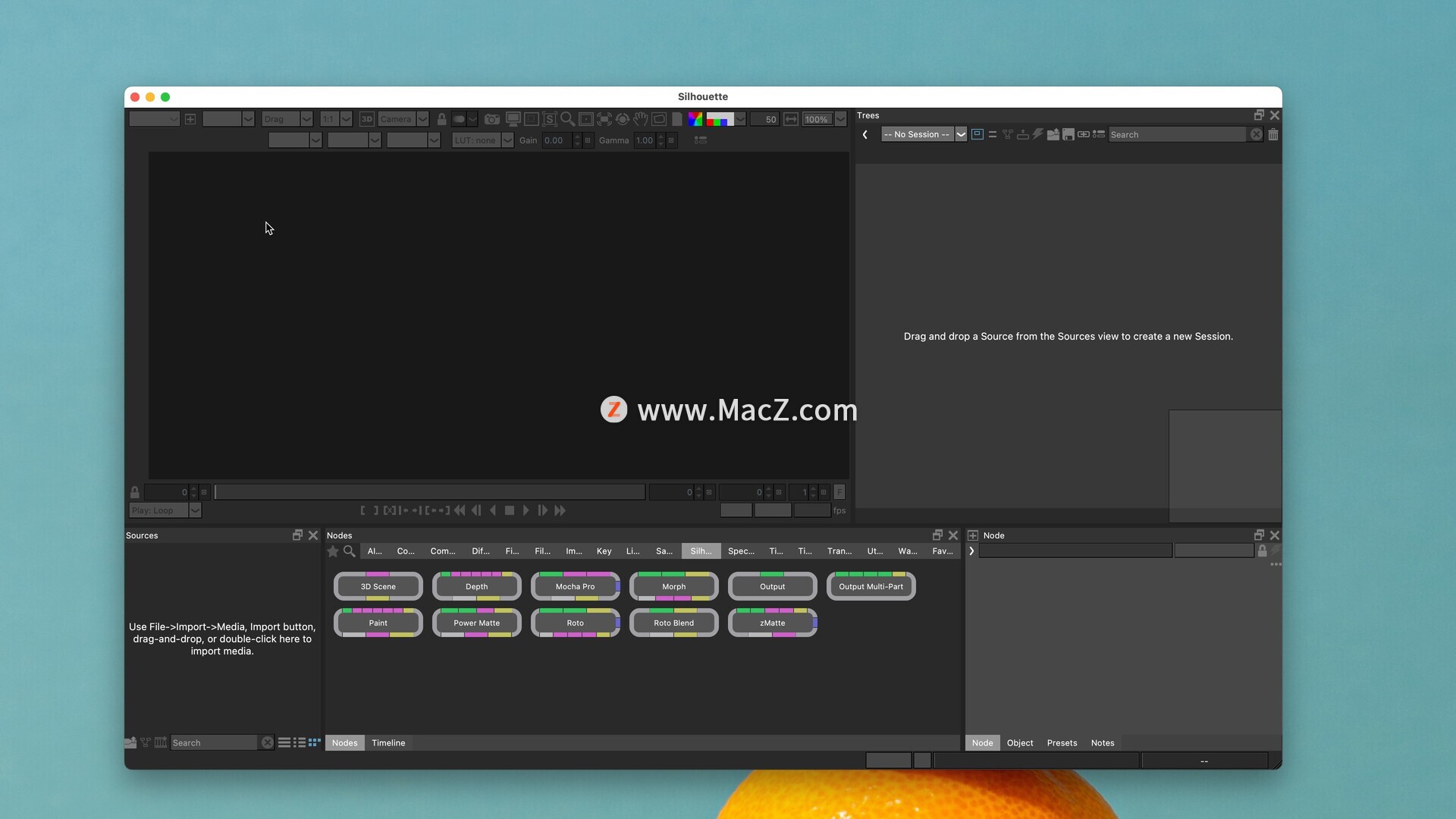
Task: Click the Roto node
Action: pos(575,623)
